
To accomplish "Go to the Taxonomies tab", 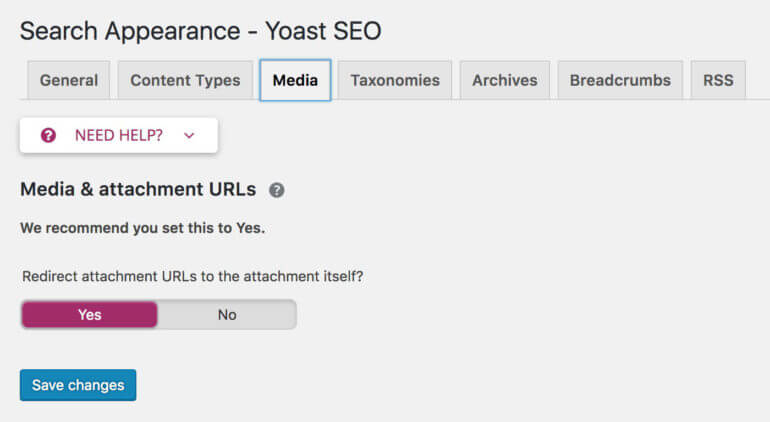I will tap(395, 80).
